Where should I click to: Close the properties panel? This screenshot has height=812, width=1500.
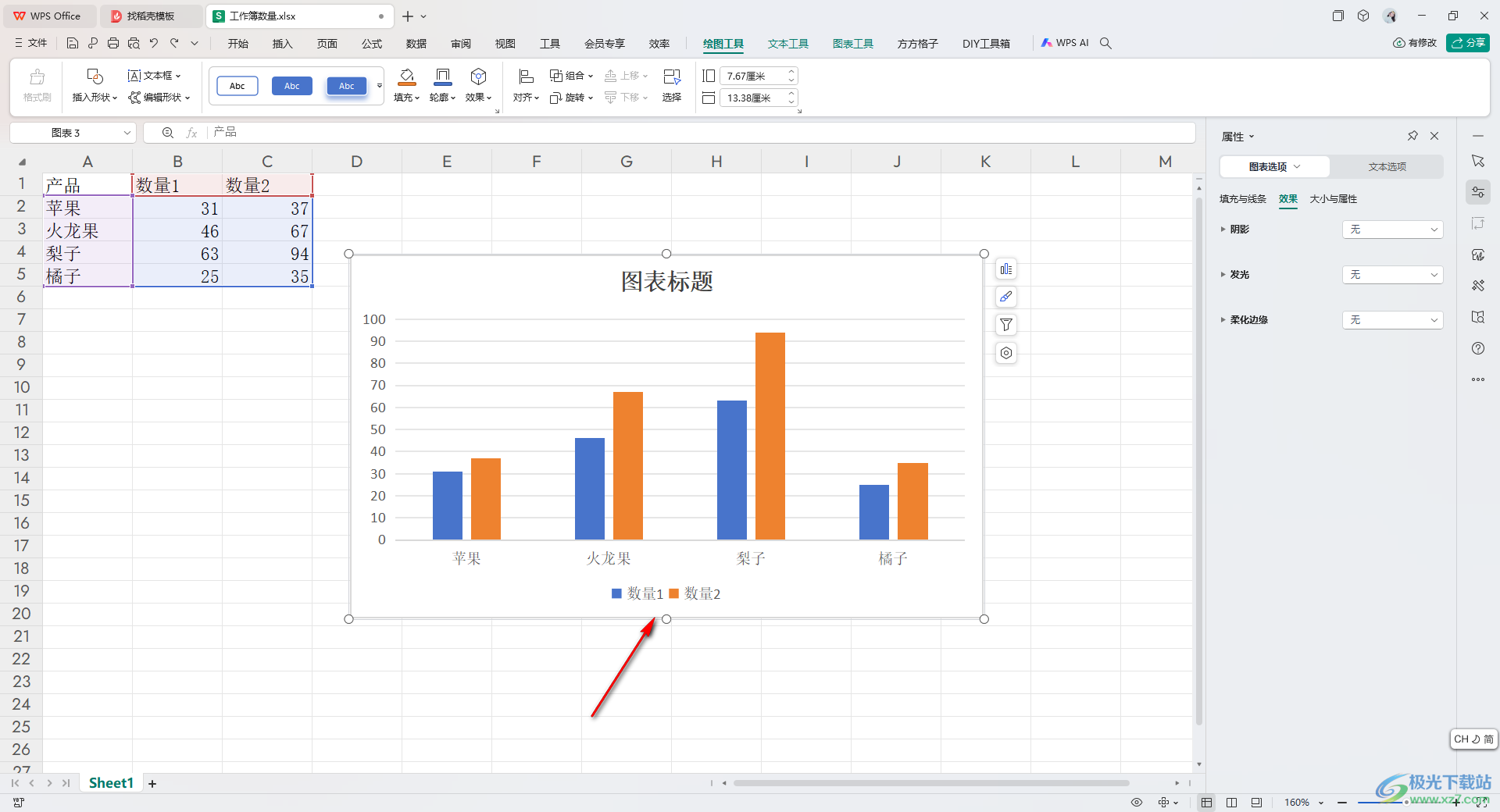1434,136
